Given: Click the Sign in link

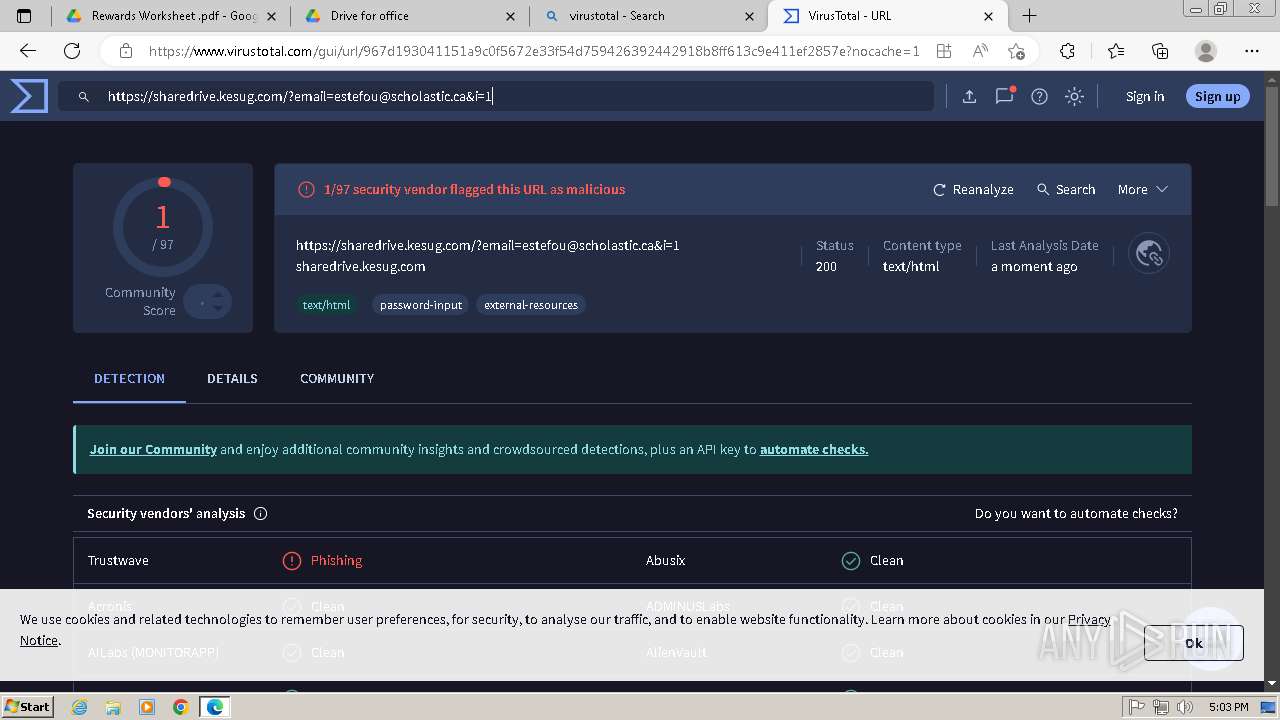Looking at the screenshot, I should [1145, 96].
